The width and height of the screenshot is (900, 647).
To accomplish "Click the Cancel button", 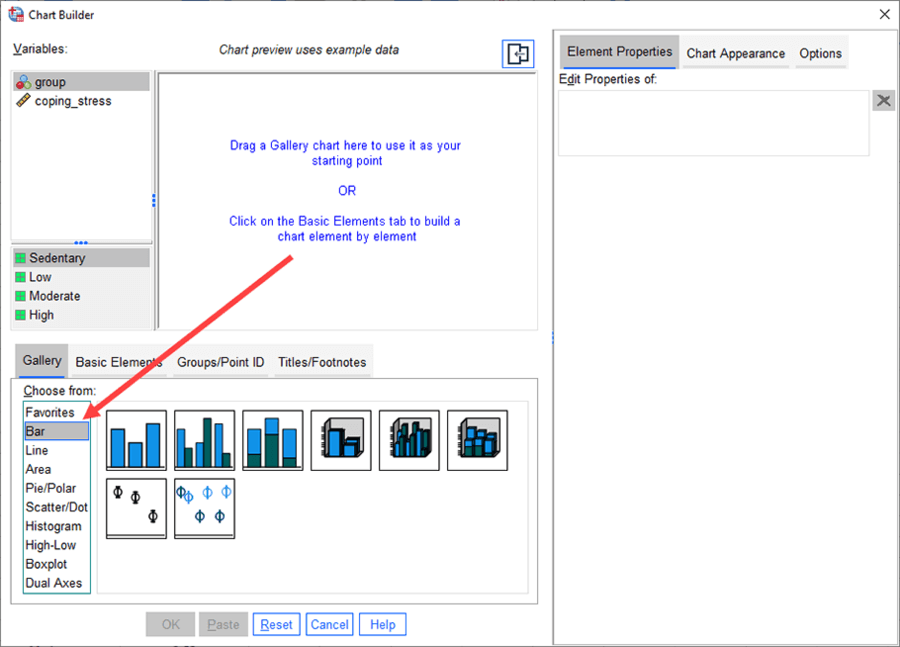I will [x=329, y=624].
